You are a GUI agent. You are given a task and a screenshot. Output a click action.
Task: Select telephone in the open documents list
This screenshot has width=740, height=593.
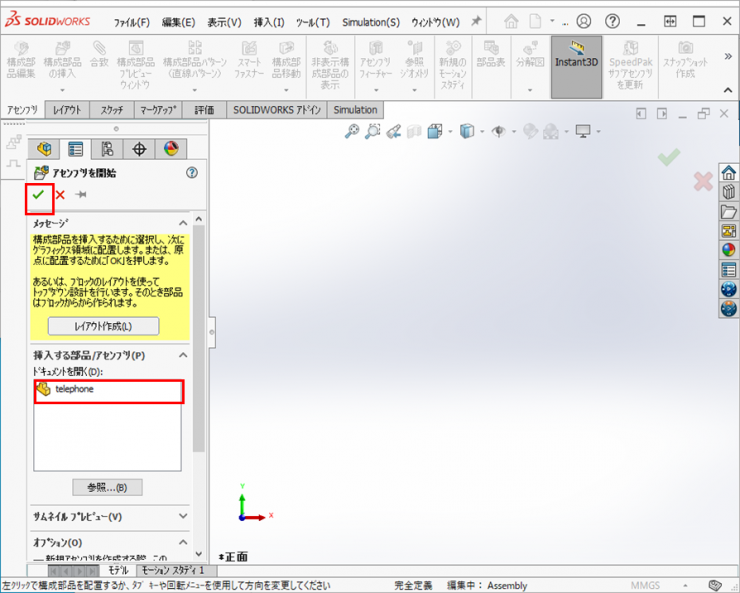click(x=74, y=389)
